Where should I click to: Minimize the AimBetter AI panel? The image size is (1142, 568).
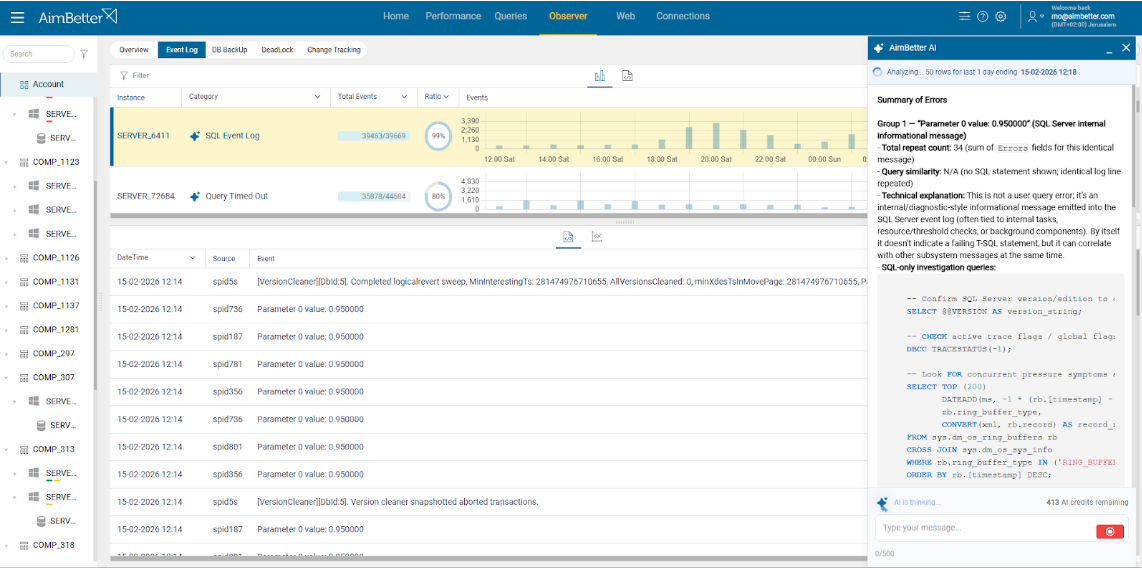[1109, 49]
